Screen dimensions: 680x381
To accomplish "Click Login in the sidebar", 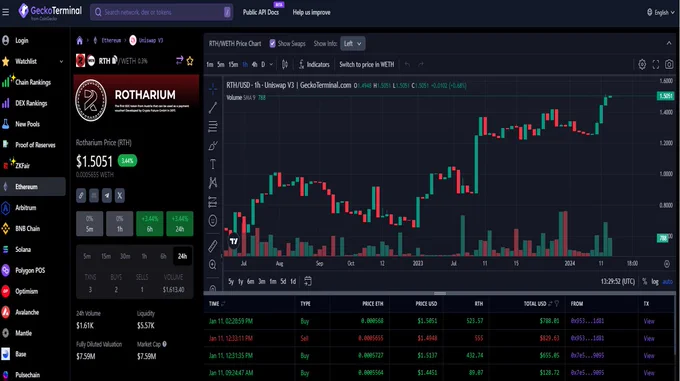I will 22,40.
